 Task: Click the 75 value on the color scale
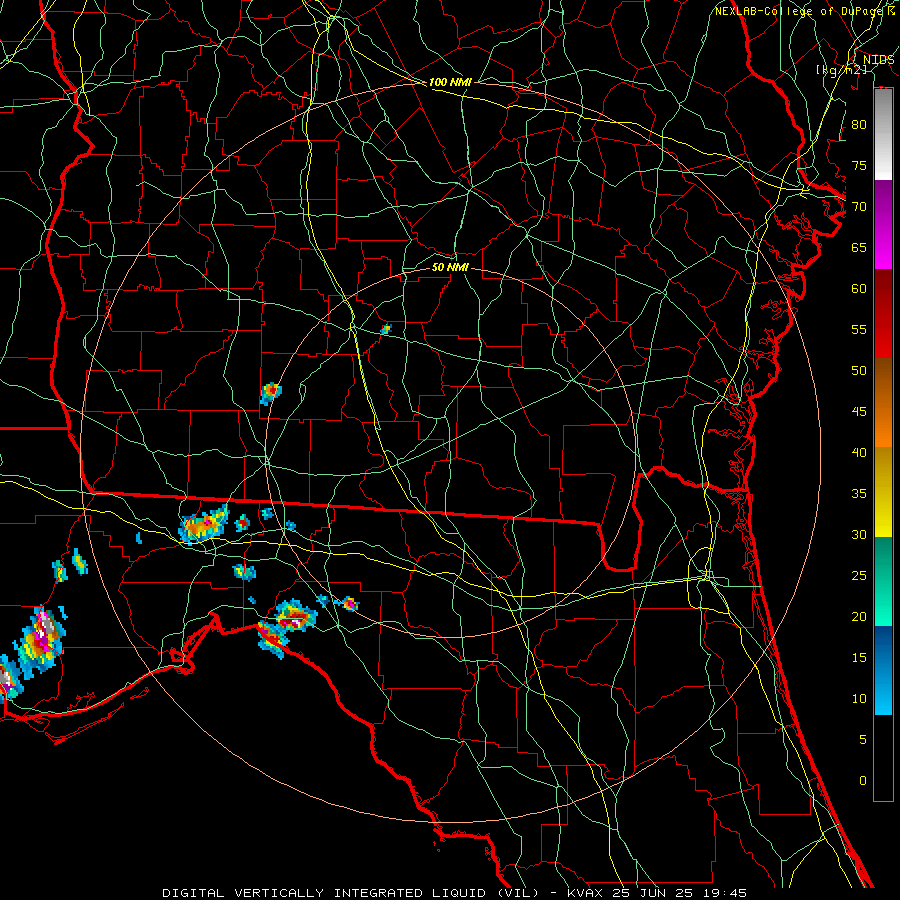click(x=859, y=165)
